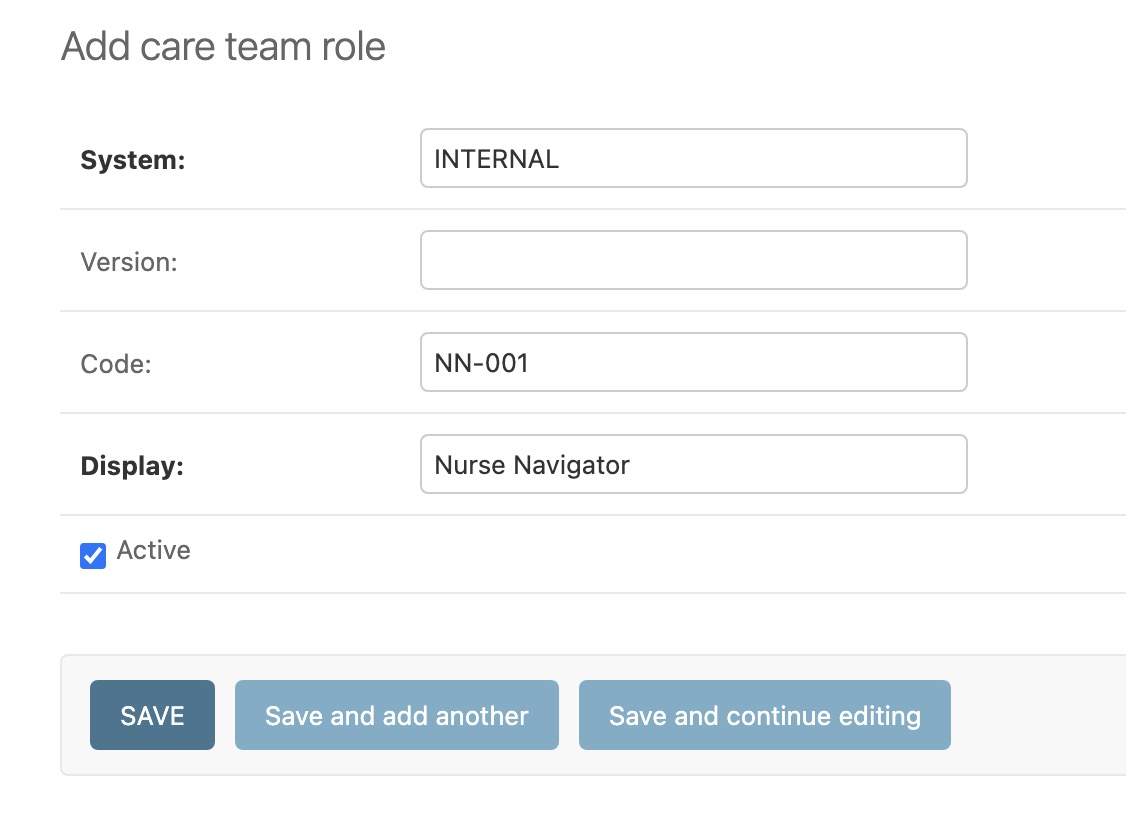Click the bold System field label
The width and height of the screenshot is (1126, 832).
[131, 158]
